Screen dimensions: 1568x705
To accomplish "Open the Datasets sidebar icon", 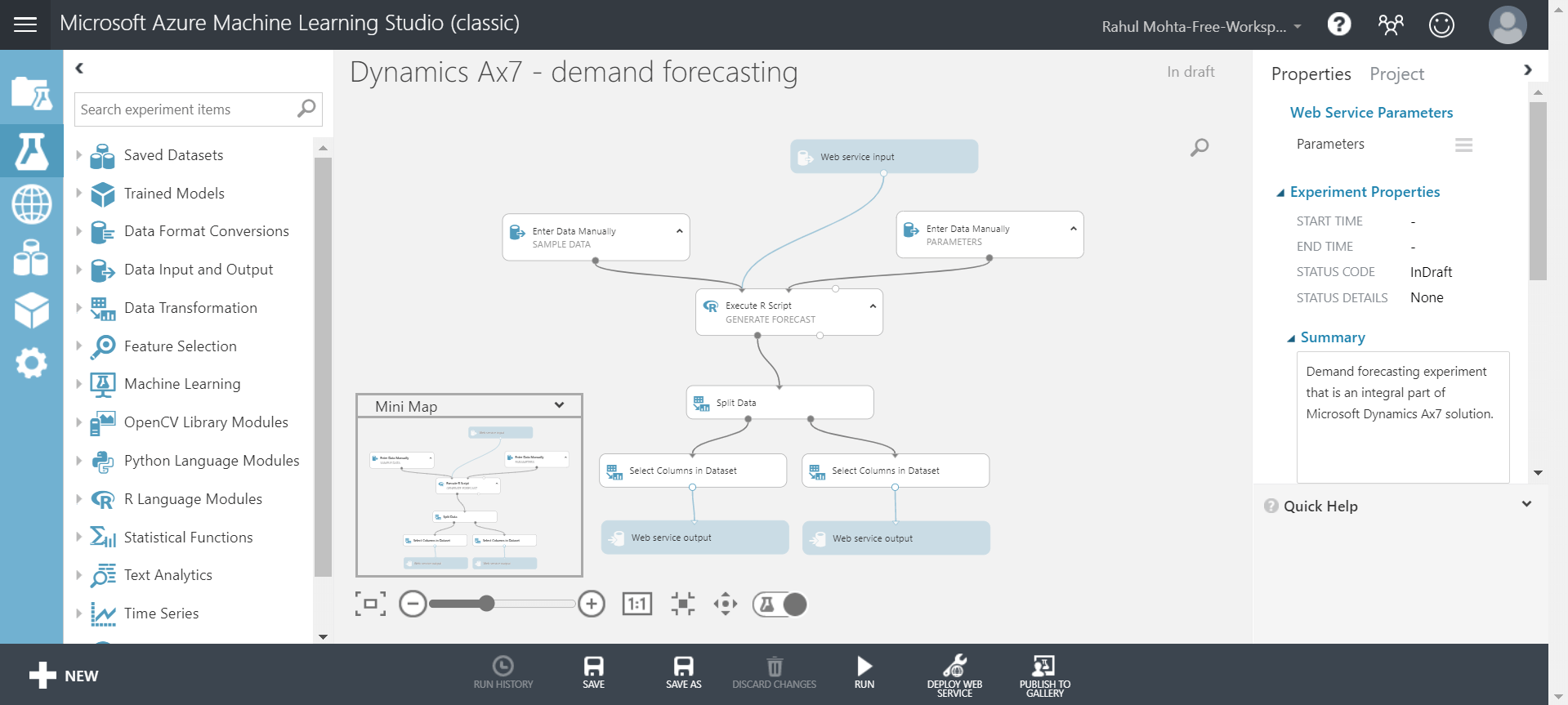I will pyautogui.click(x=32, y=257).
